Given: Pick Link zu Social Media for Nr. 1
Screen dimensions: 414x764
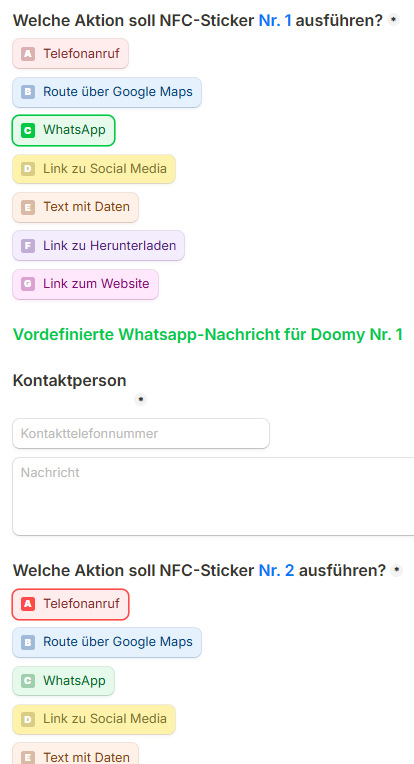Looking at the screenshot, I should pos(94,169).
